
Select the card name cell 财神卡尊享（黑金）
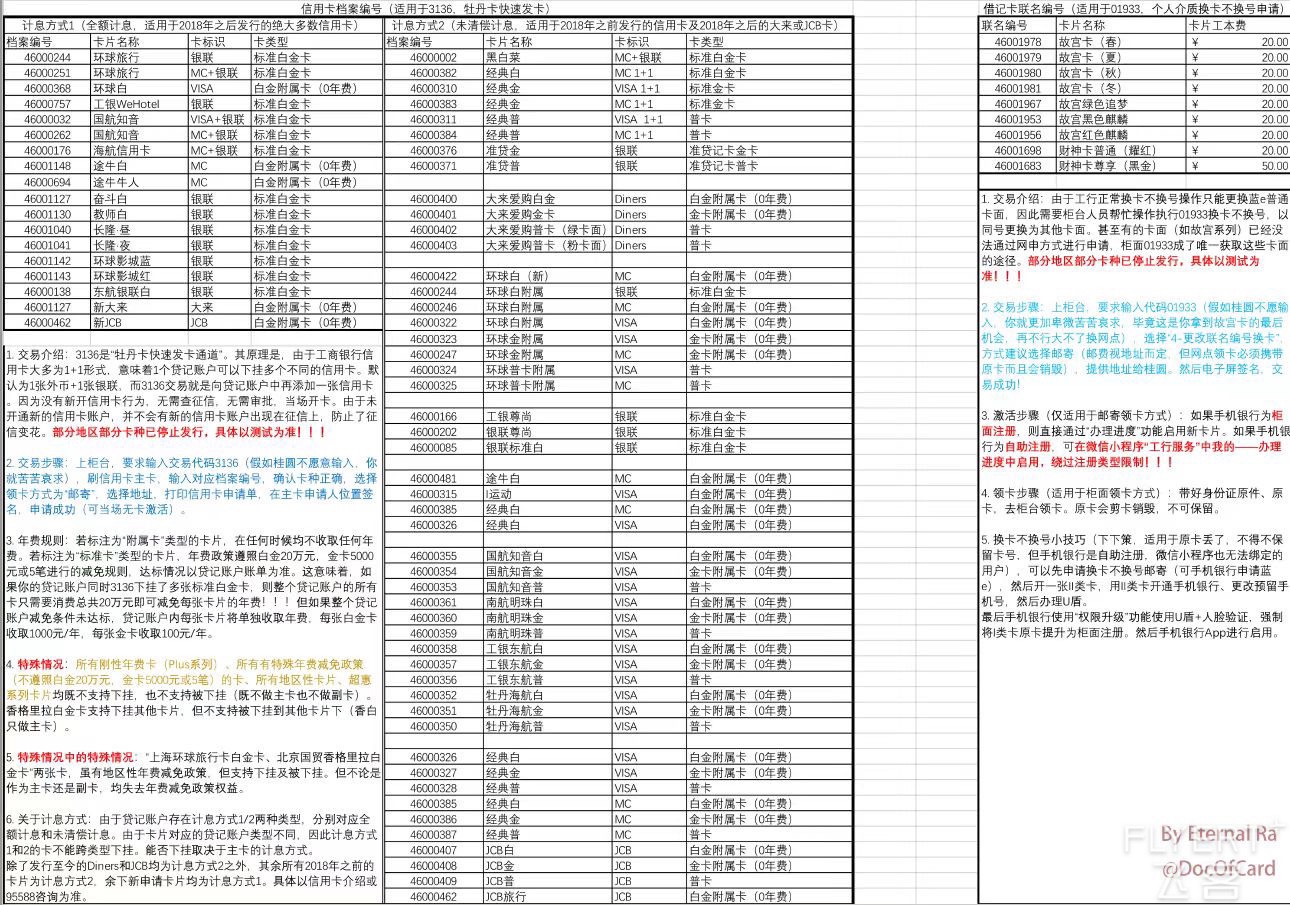click(x=1121, y=166)
